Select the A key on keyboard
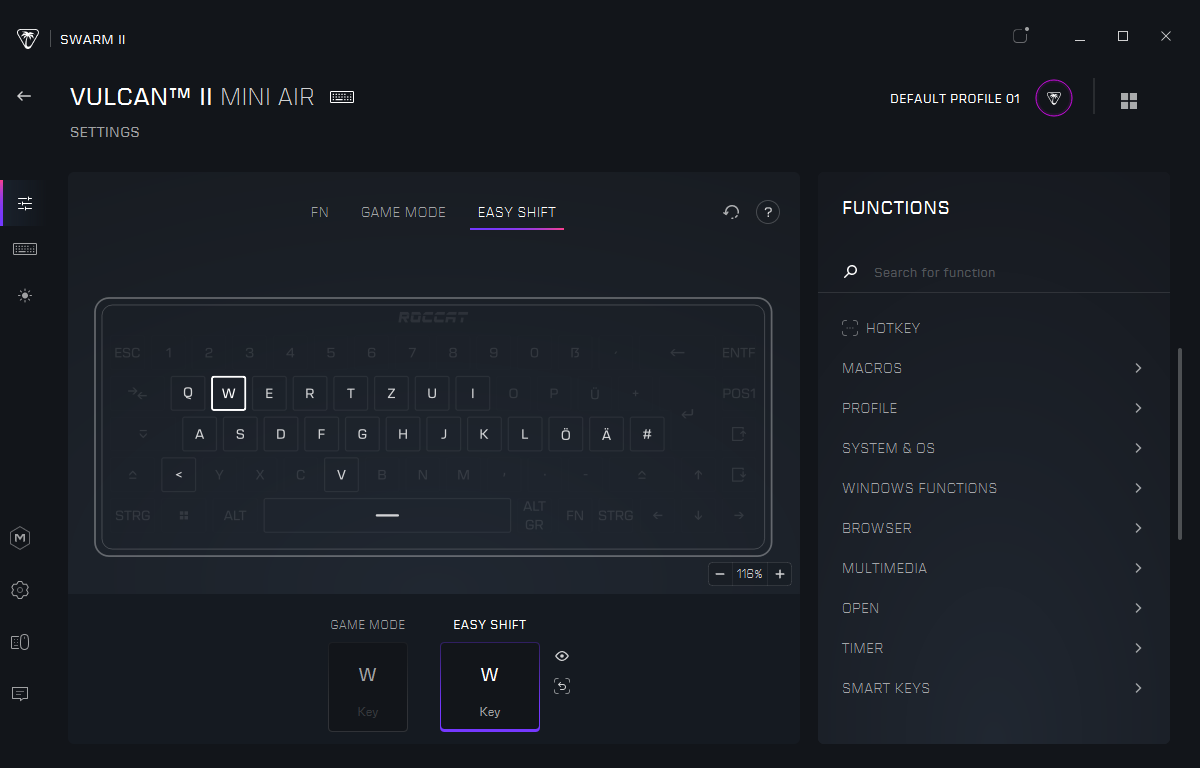This screenshot has height=768, width=1200. 199,434
